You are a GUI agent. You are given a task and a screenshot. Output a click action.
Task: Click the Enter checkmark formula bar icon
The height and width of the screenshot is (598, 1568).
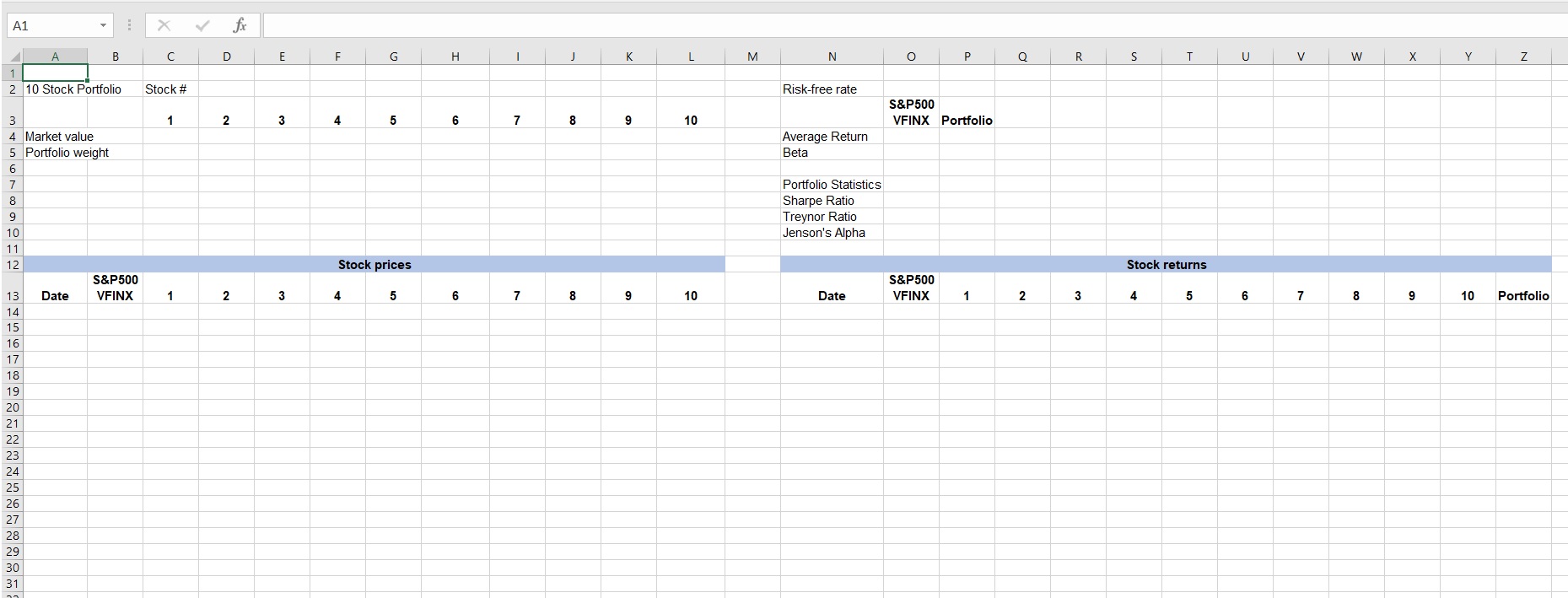tap(202, 25)
